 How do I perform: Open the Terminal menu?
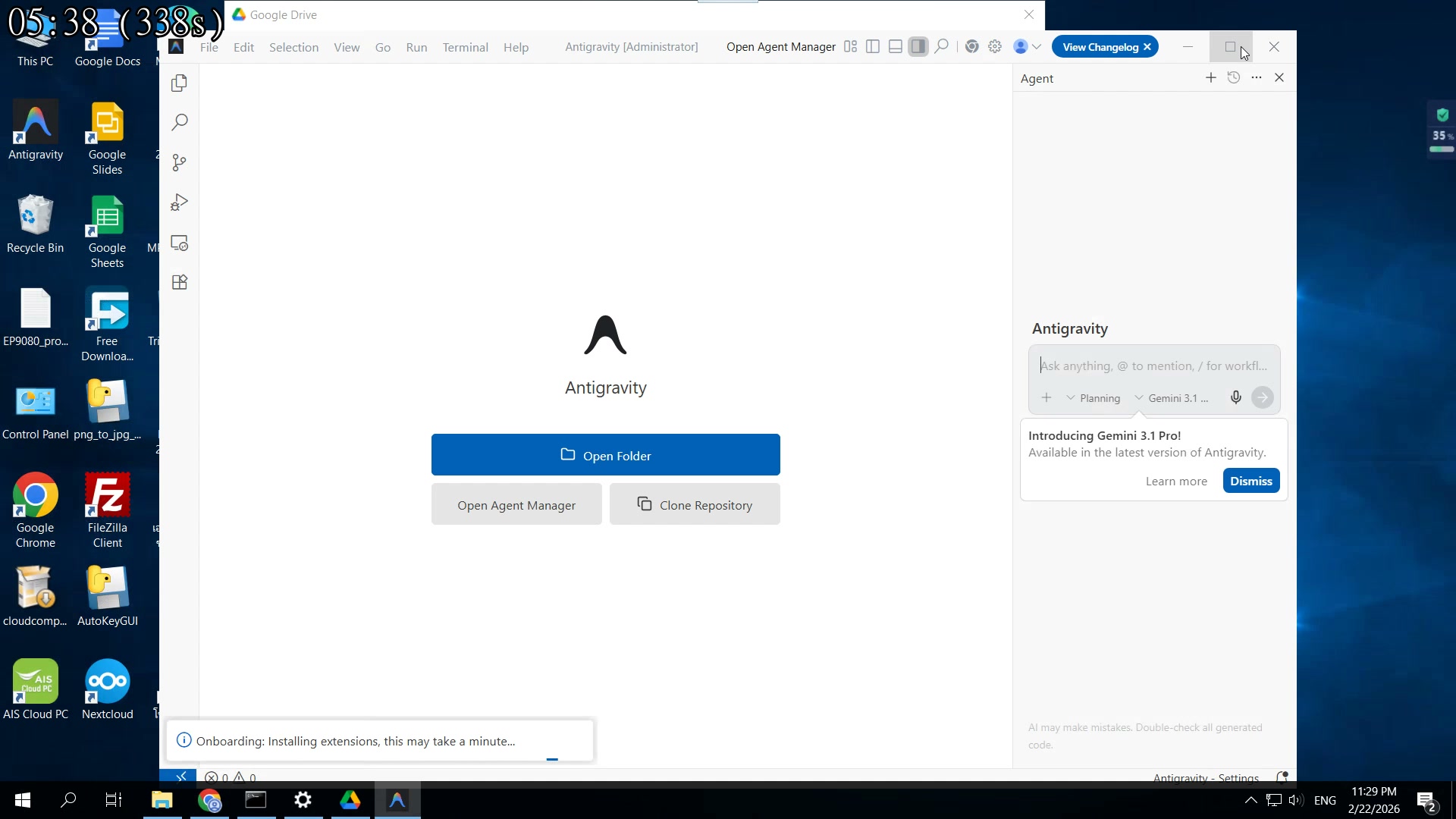point(465,47)
